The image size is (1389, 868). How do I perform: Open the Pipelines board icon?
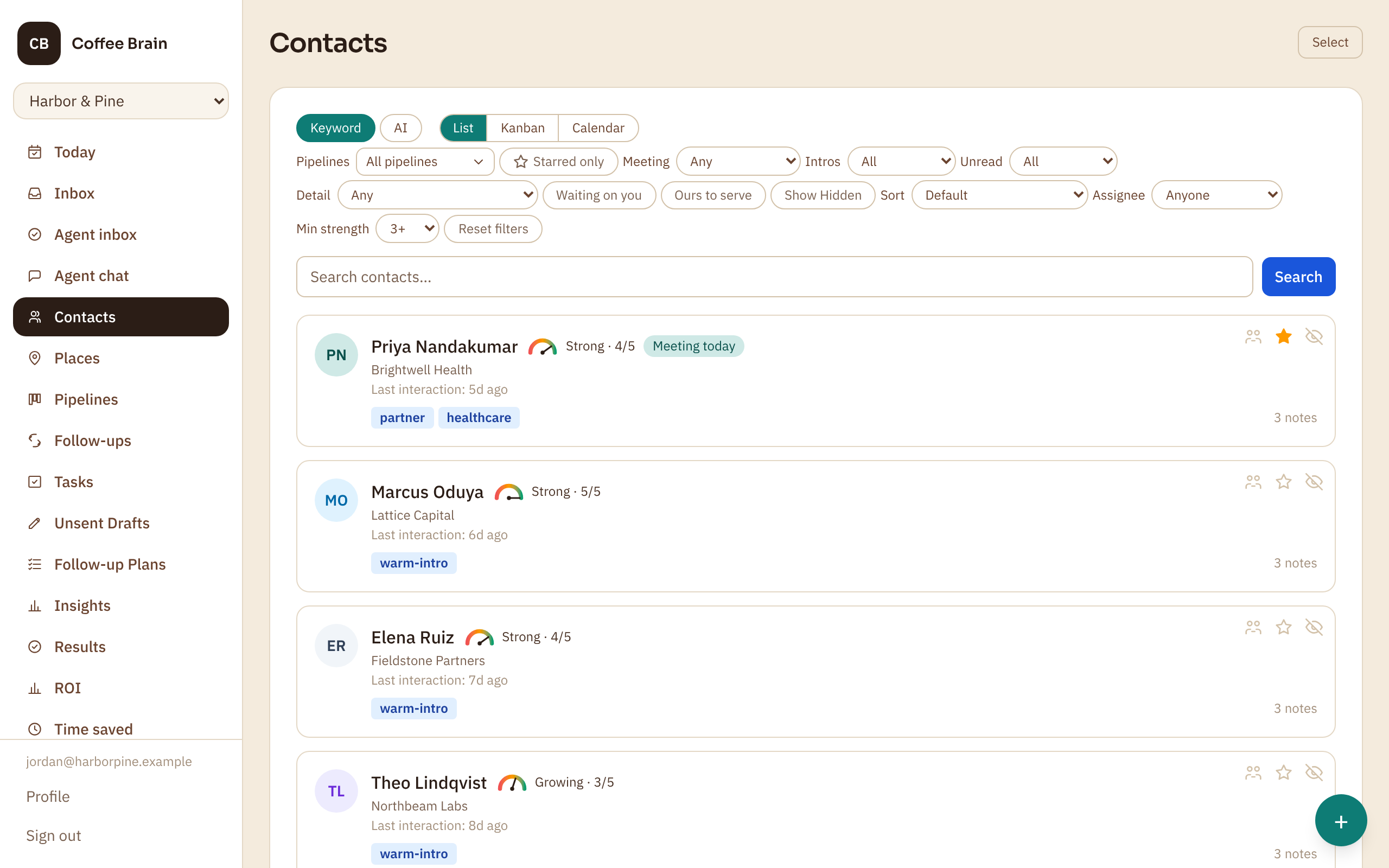35,400
